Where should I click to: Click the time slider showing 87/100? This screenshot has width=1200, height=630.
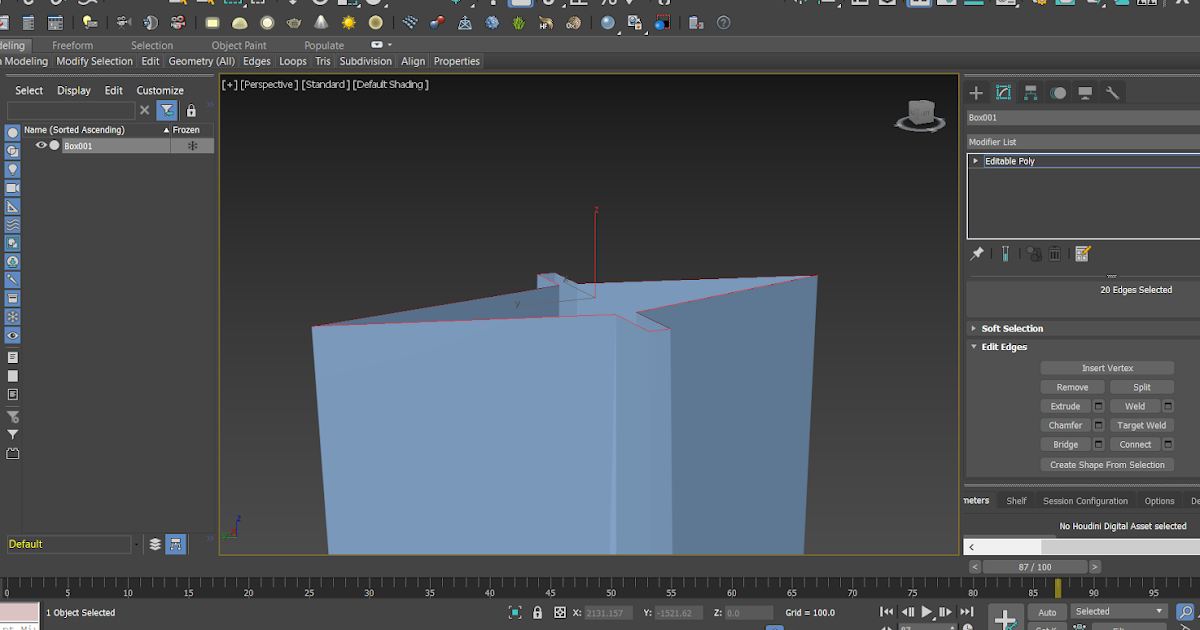click(1034, 566)
